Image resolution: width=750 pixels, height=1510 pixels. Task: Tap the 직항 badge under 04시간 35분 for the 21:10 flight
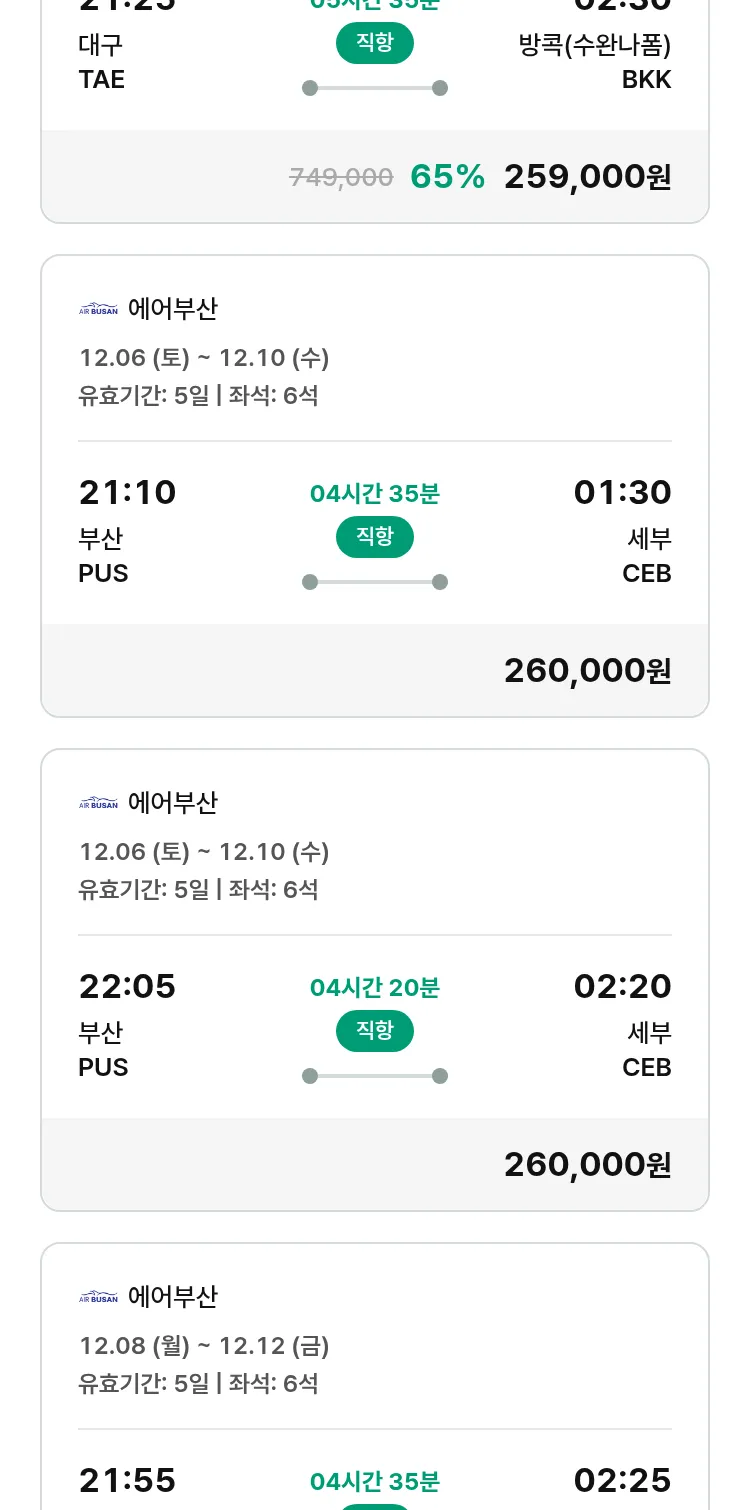click(375, 537)
